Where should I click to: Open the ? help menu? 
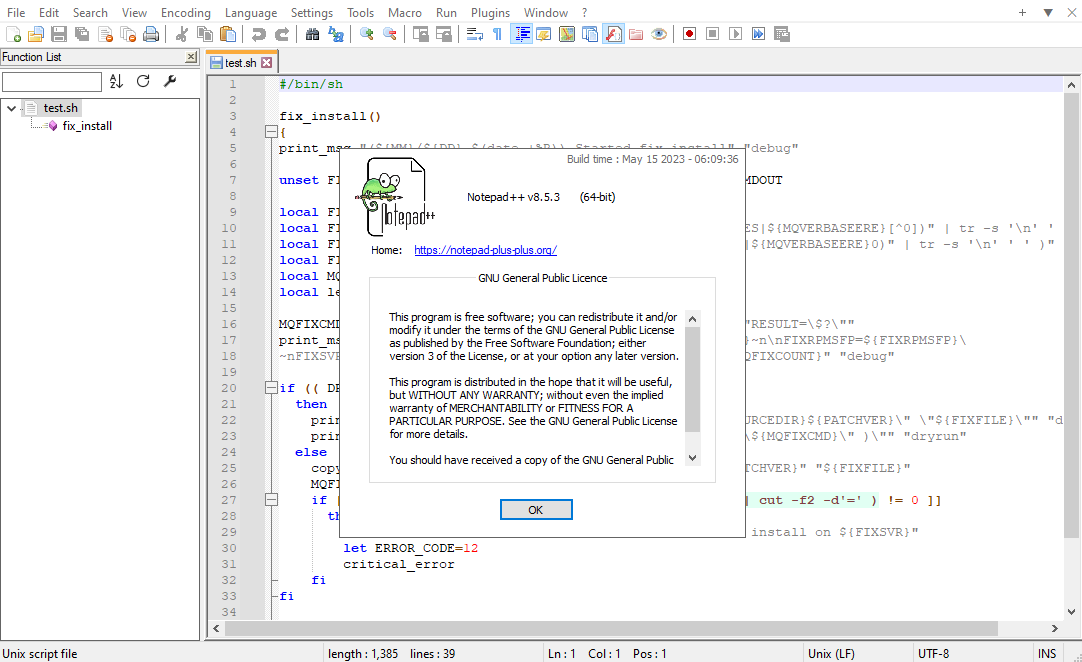pos(584,12)
